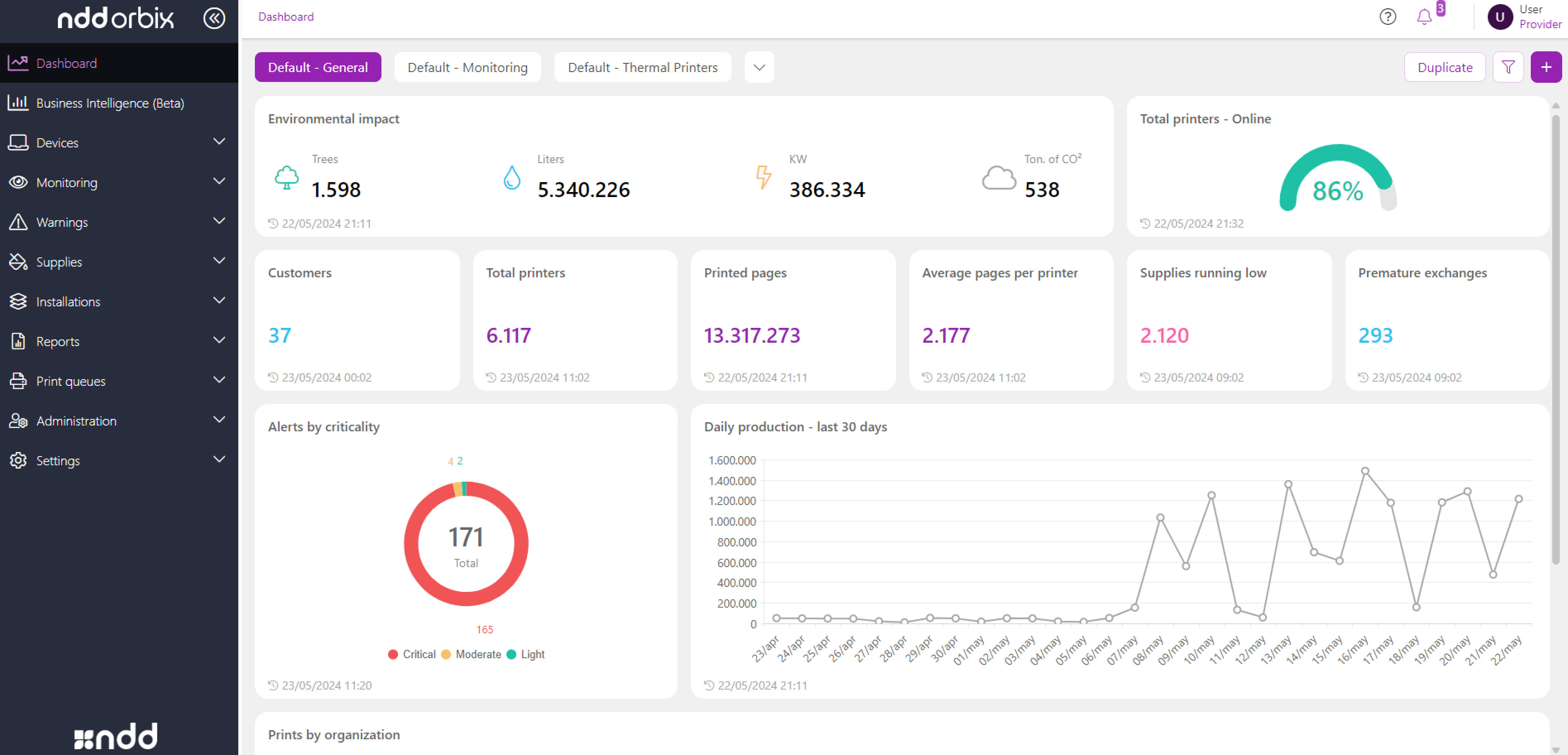Expand the Supplies submenu chevron
This screenshot has width=1568, height=755.
(219, 261)
